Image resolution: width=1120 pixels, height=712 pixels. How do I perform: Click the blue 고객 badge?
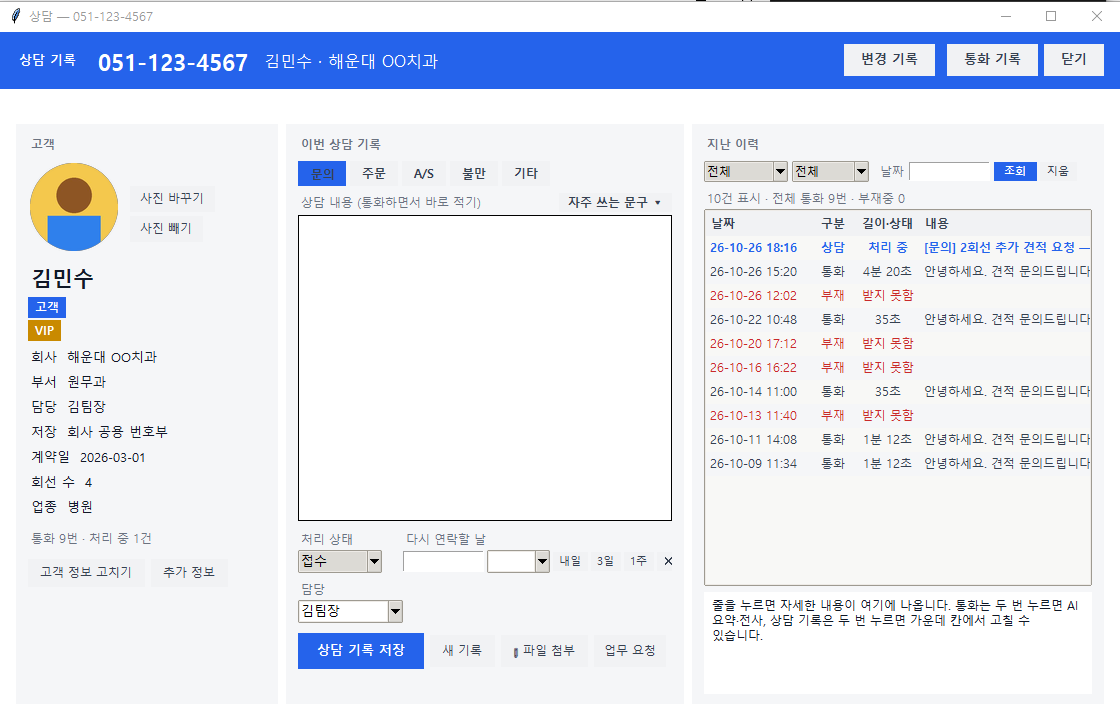[47, 307]
